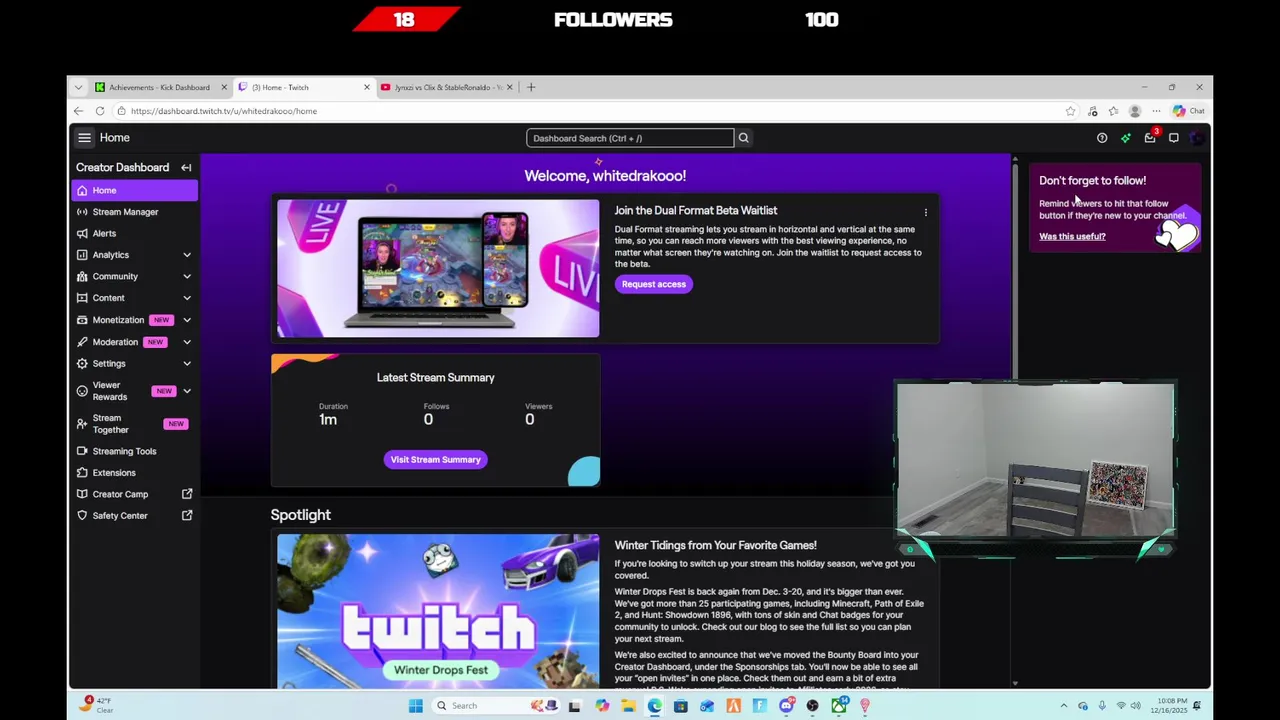Screen dimensions: 1280x720
Task: Click the Request access button
Action: [654, 284]
